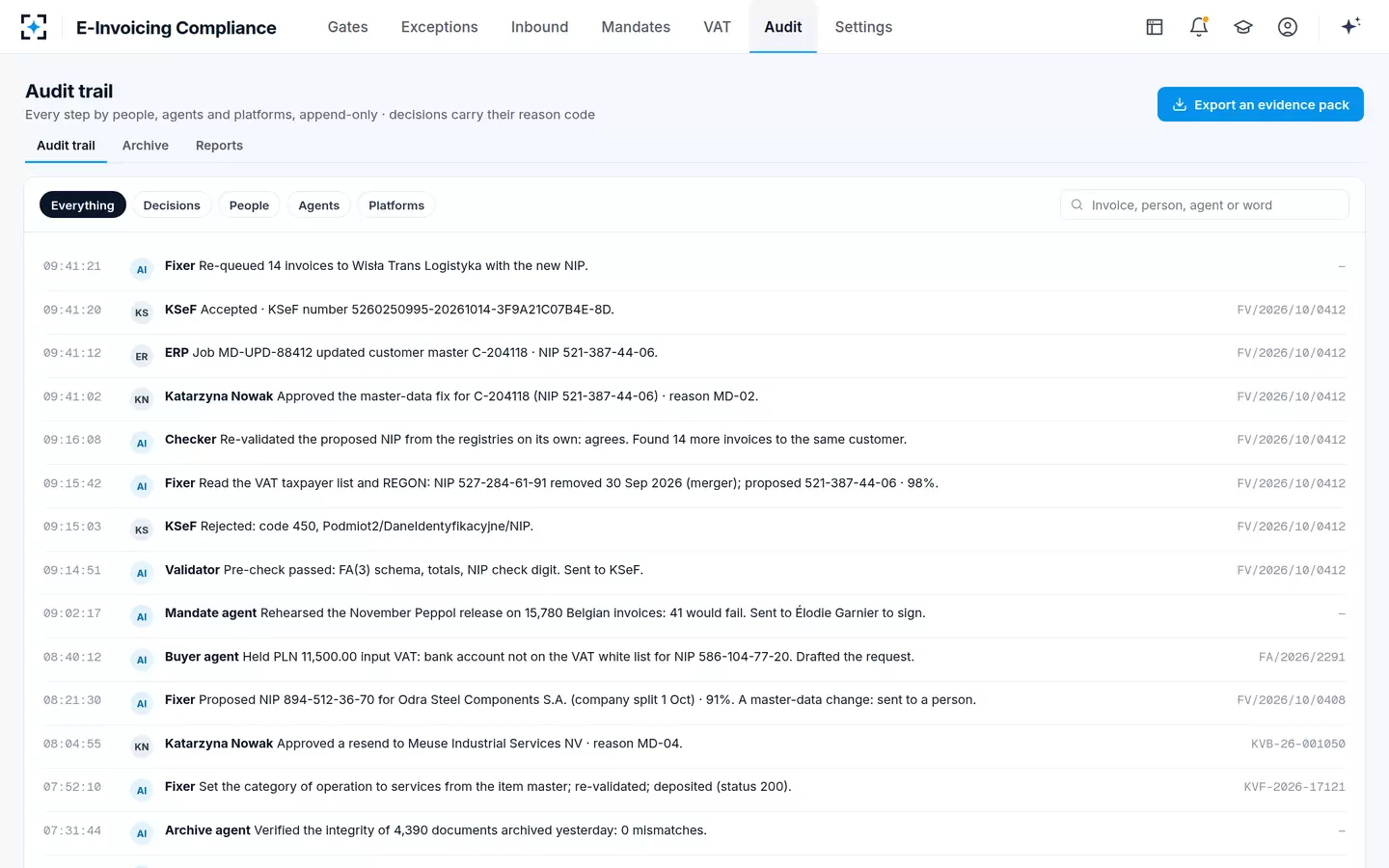
Task: Click the AI avatar on the Validator row
Action: pos(142,573)
